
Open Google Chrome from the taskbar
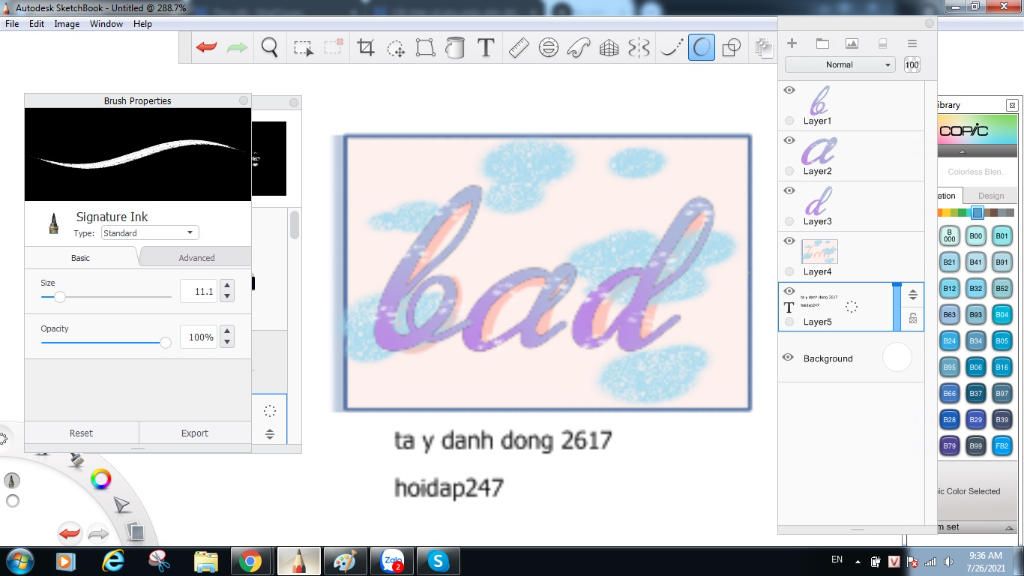[249, 561]
